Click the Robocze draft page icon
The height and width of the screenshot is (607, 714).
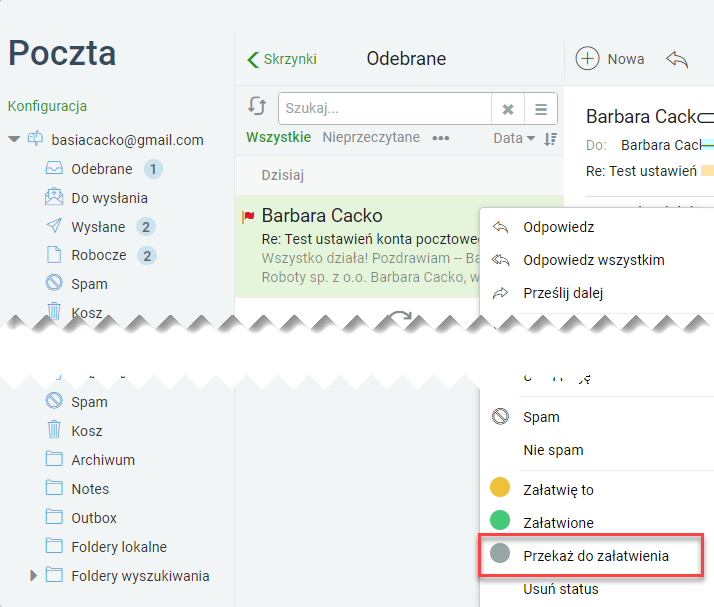54,255
